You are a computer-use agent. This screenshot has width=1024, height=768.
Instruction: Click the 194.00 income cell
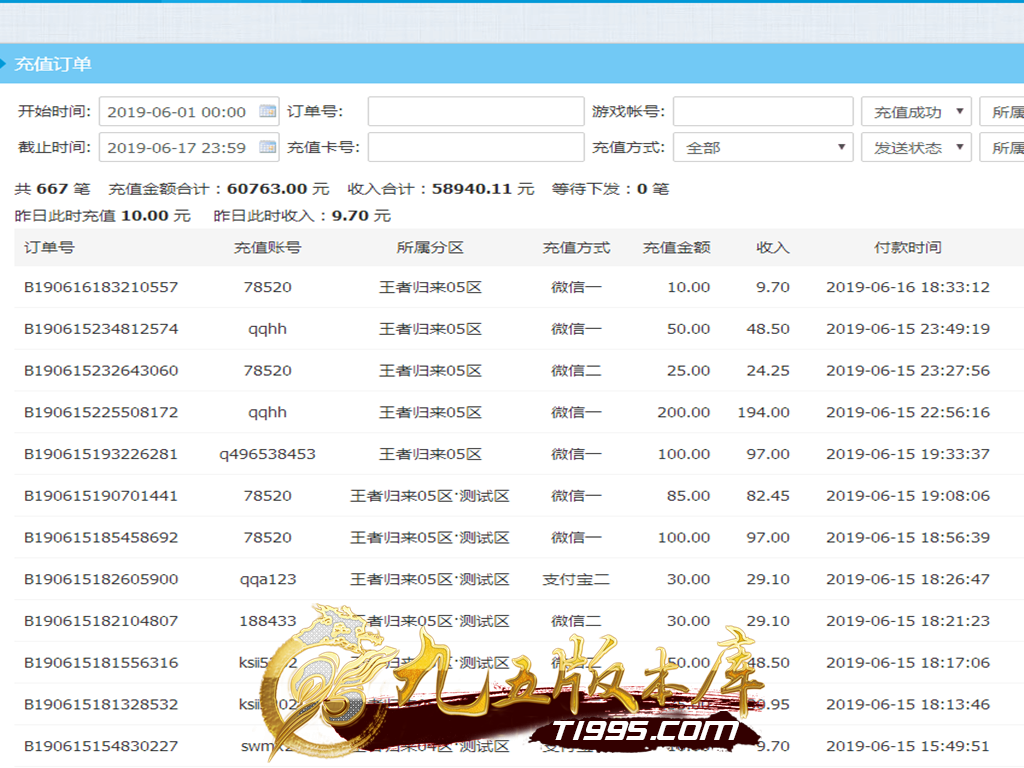(x=763, y=412)
